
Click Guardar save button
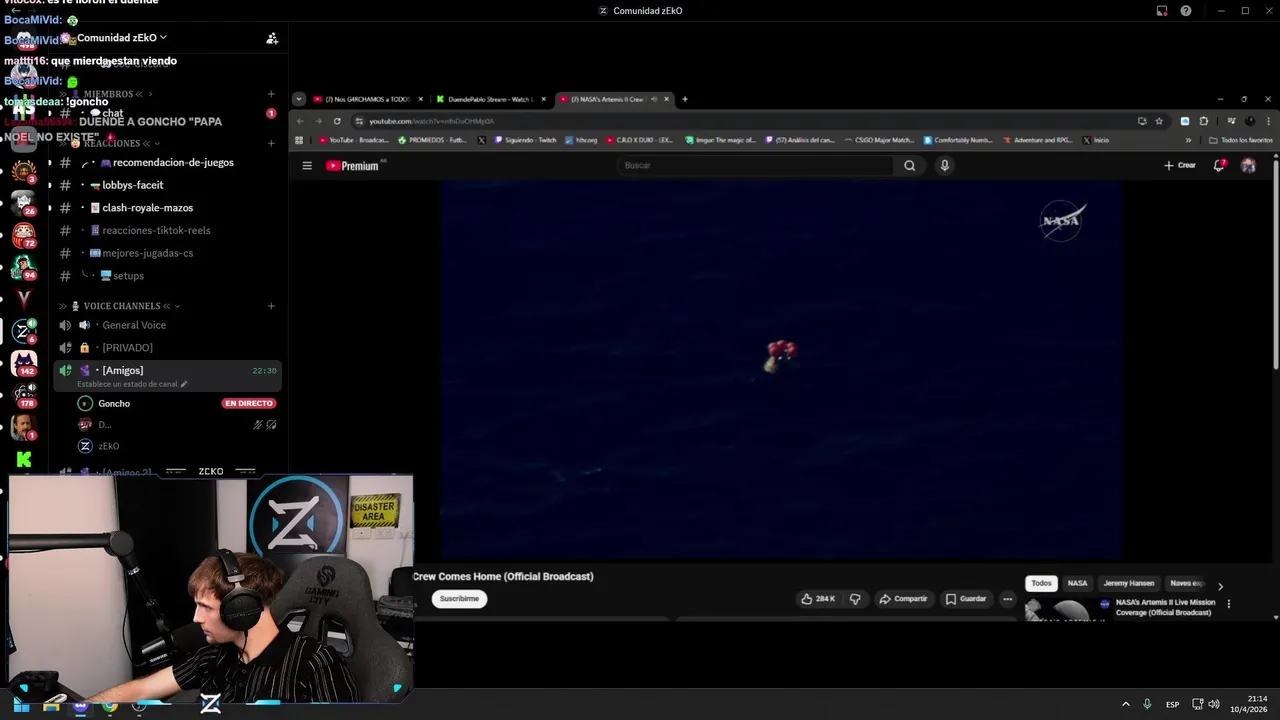click(966, 599)
